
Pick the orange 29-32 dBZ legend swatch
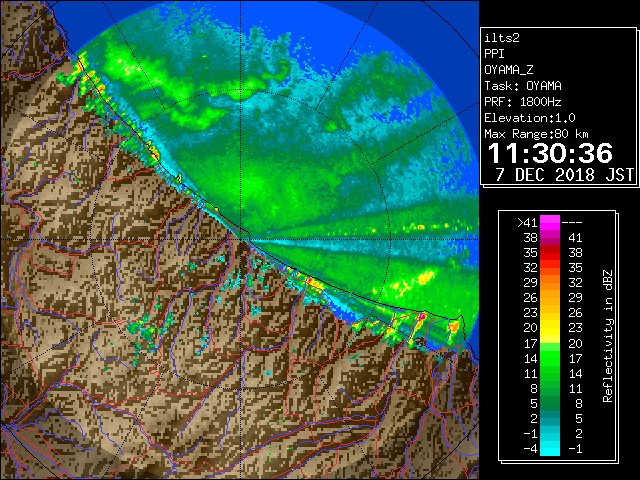(550, 282)
